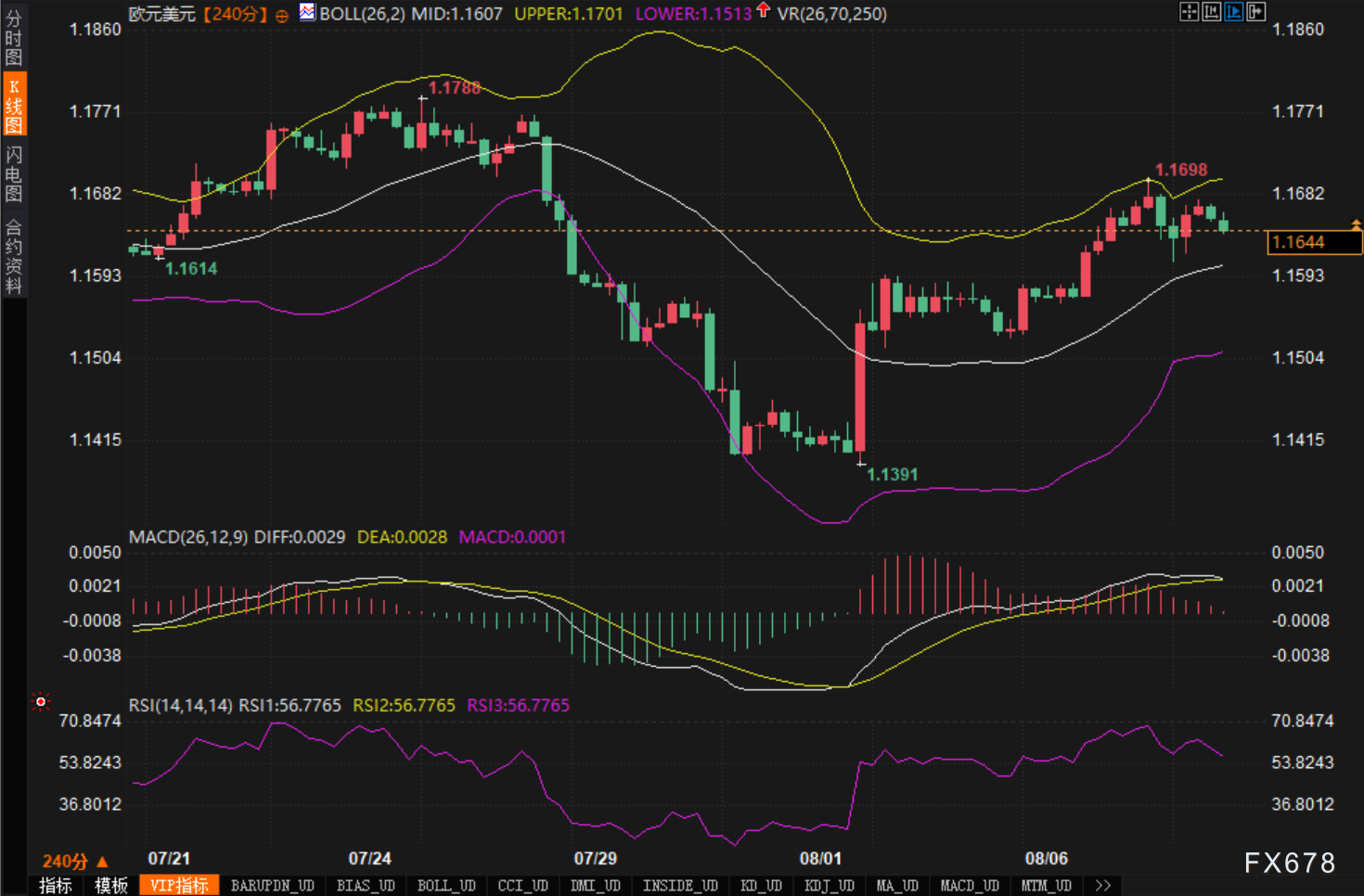The image size is (1364, 896).
Task: Select the VIP指标 tab
Action: [179, 885]
